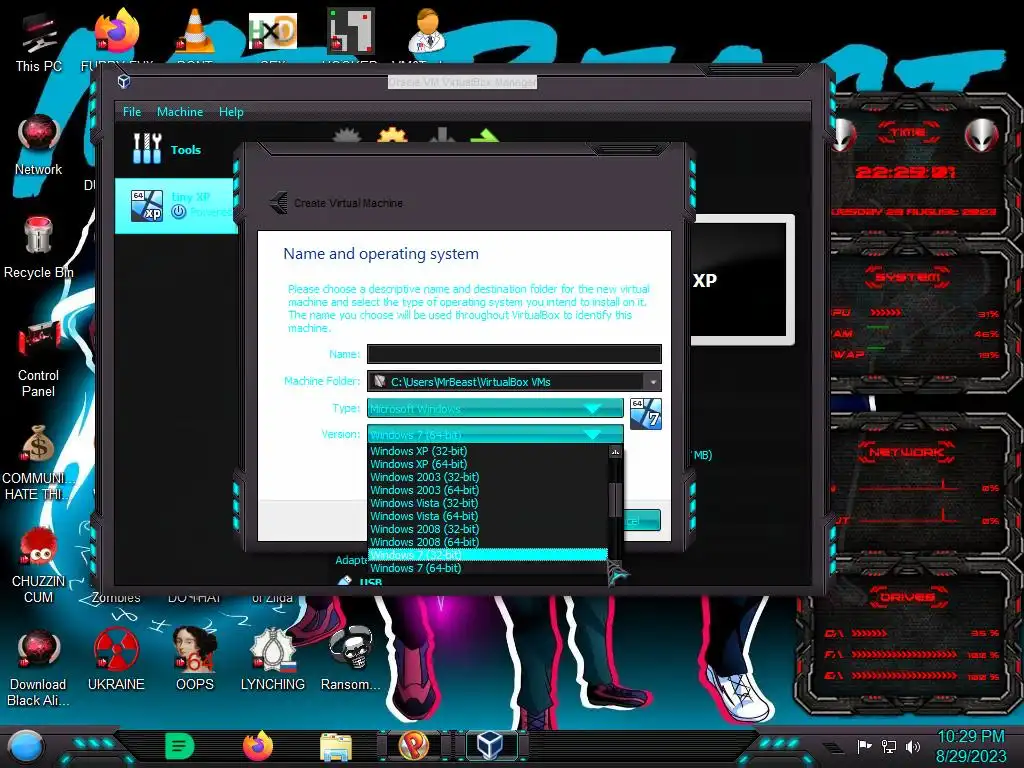The height and width of the screenshot is (768, 1024).
Task: Click the version list scrollbar thumb
Action: 615,500
